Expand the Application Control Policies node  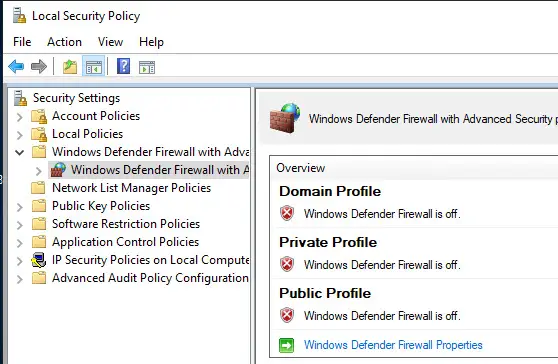tap(20, 243)
